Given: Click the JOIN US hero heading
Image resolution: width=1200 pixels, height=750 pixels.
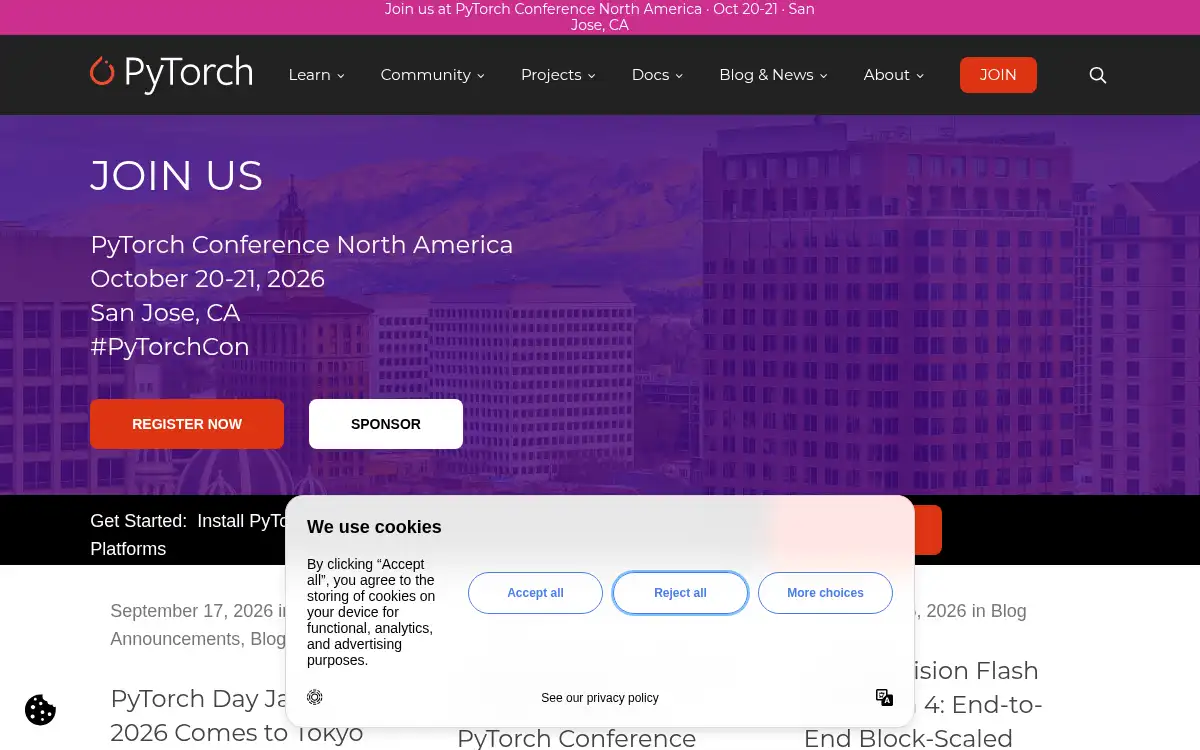Looking at the screenshot, I should (177, 176).
